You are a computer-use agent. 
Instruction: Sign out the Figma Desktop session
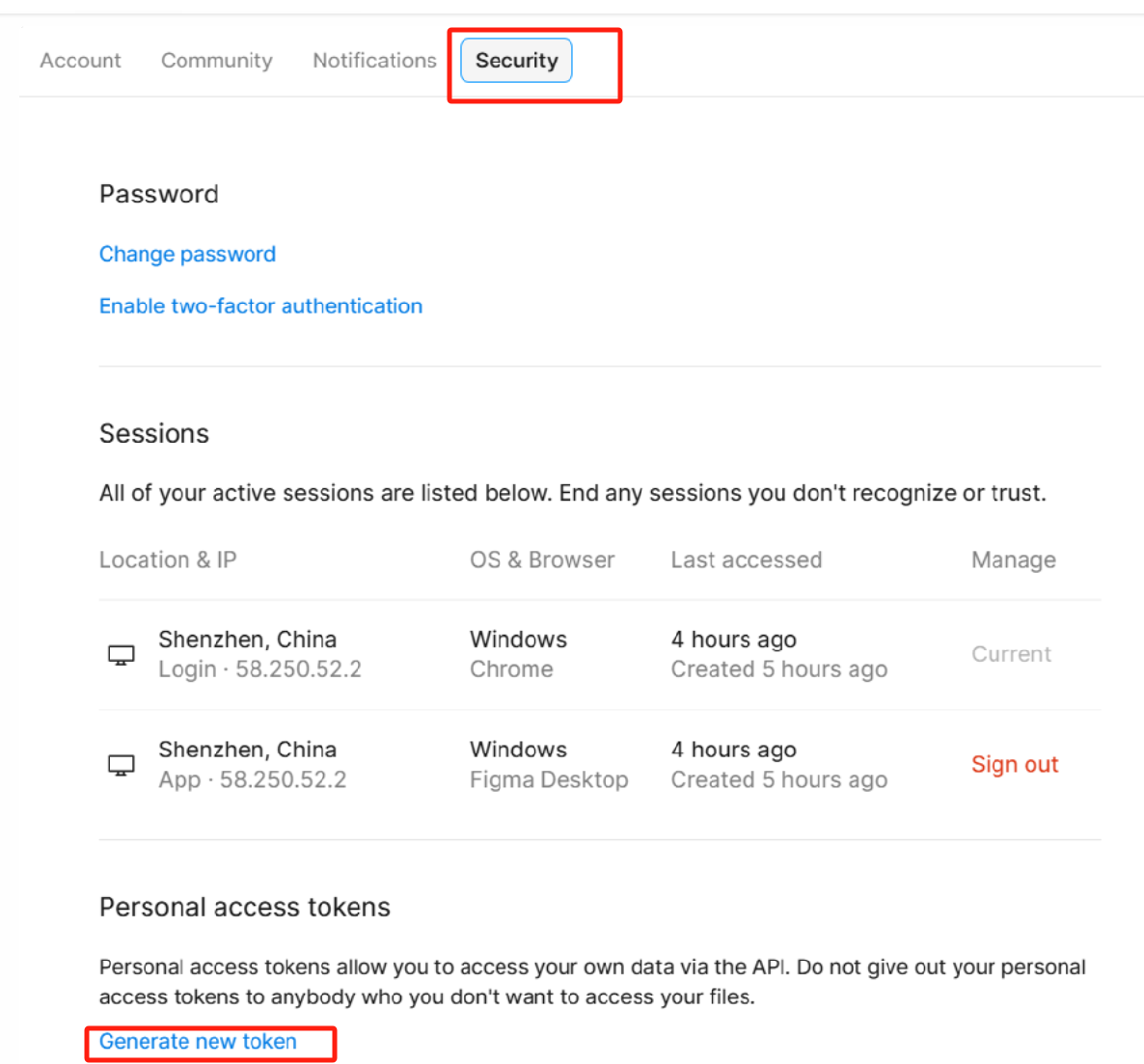(x=1014, y=764)
